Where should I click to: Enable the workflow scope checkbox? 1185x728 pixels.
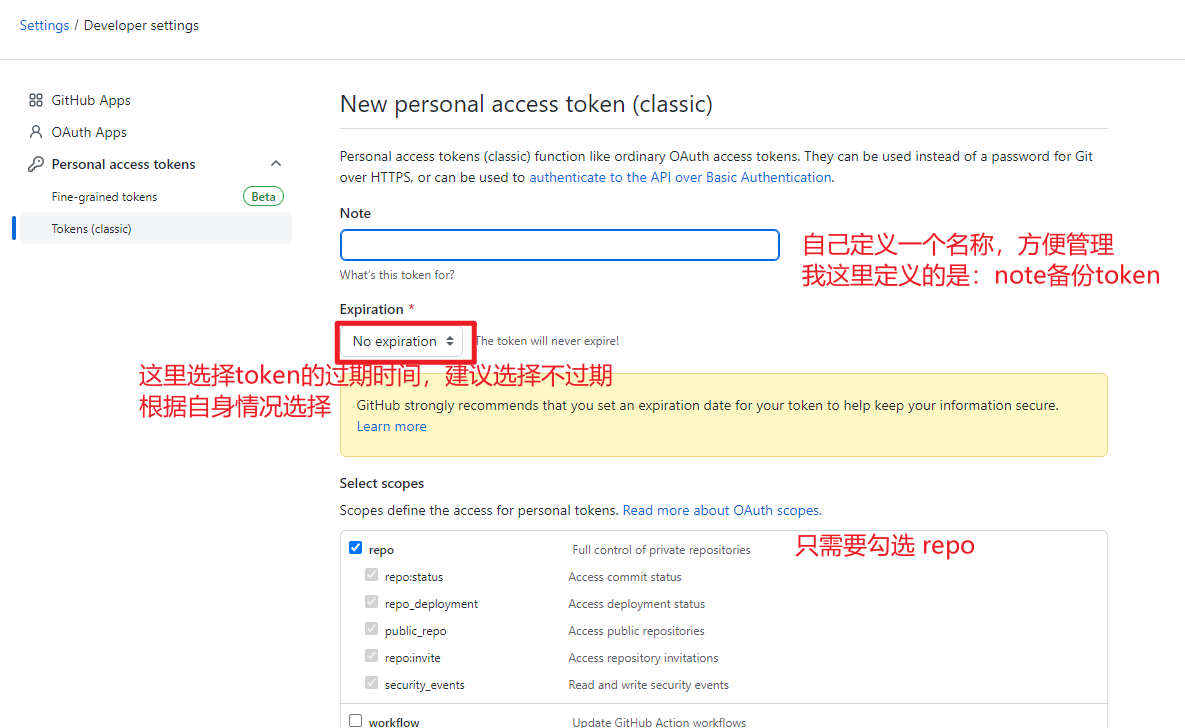[x=355, y=720]
